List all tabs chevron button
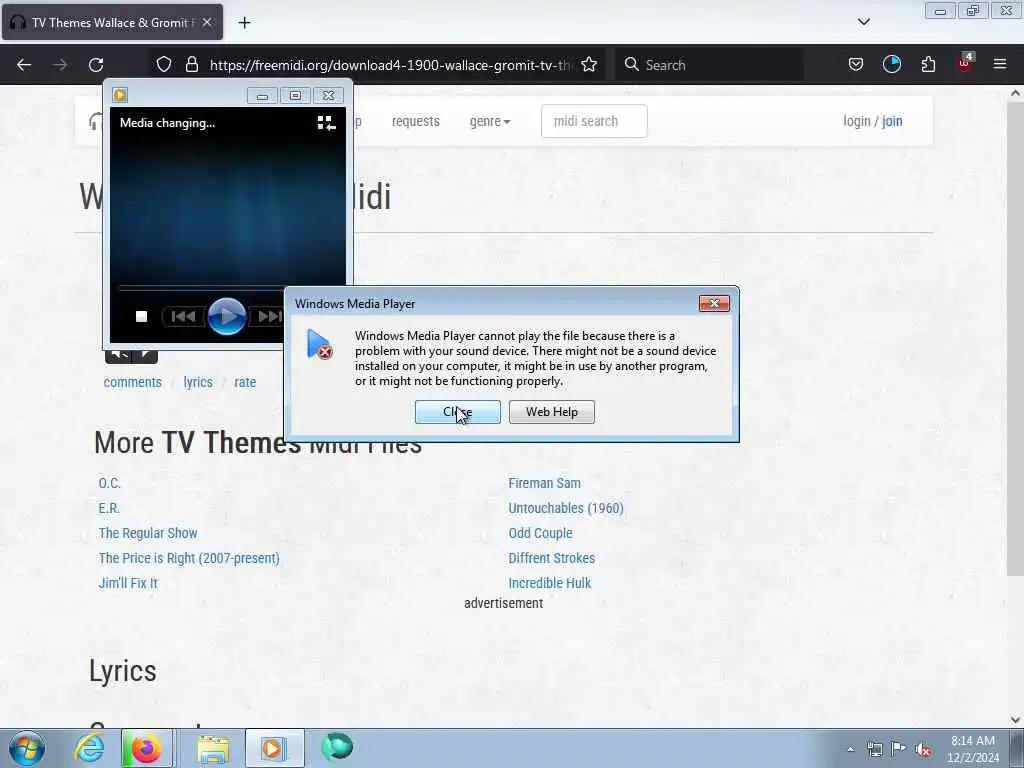 (863, 22)
